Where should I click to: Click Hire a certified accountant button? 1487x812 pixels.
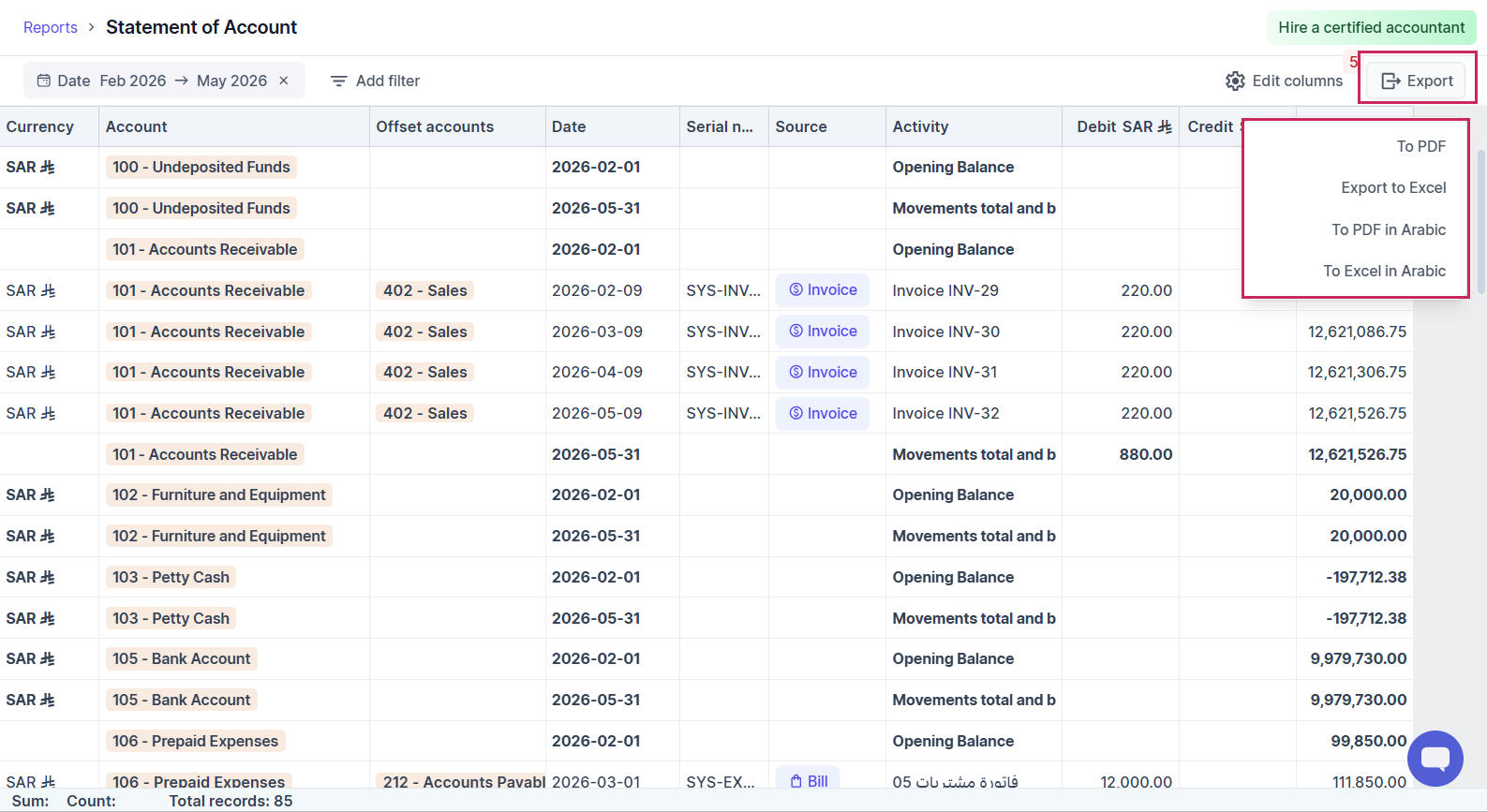pos(1371,27)
